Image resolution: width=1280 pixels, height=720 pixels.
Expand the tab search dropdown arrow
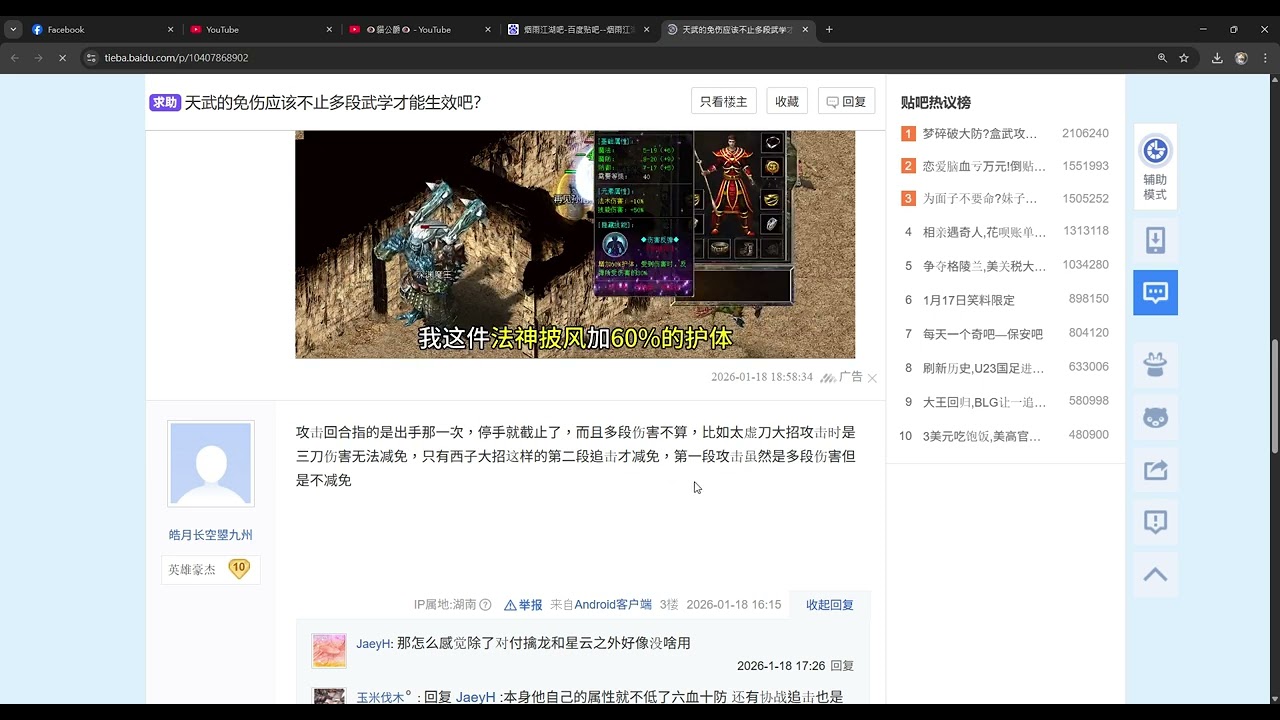point(13,29)
